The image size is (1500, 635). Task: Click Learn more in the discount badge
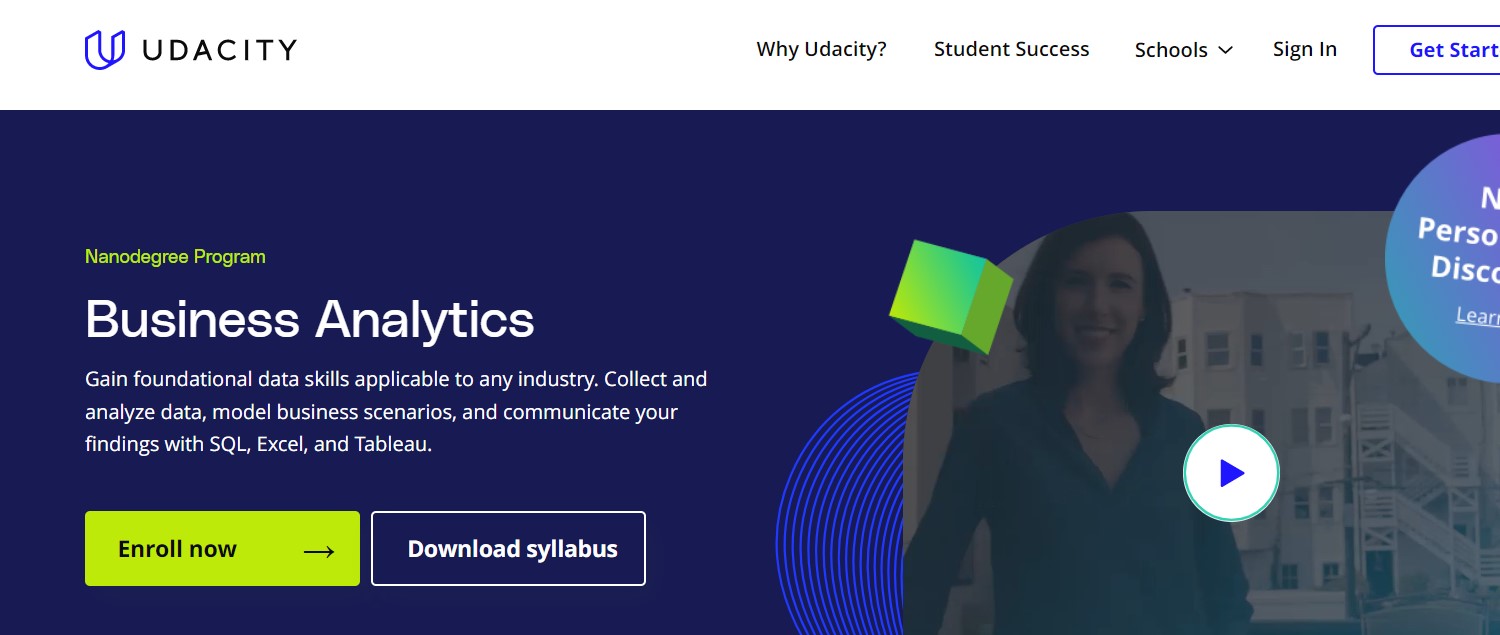point(1480,317)
